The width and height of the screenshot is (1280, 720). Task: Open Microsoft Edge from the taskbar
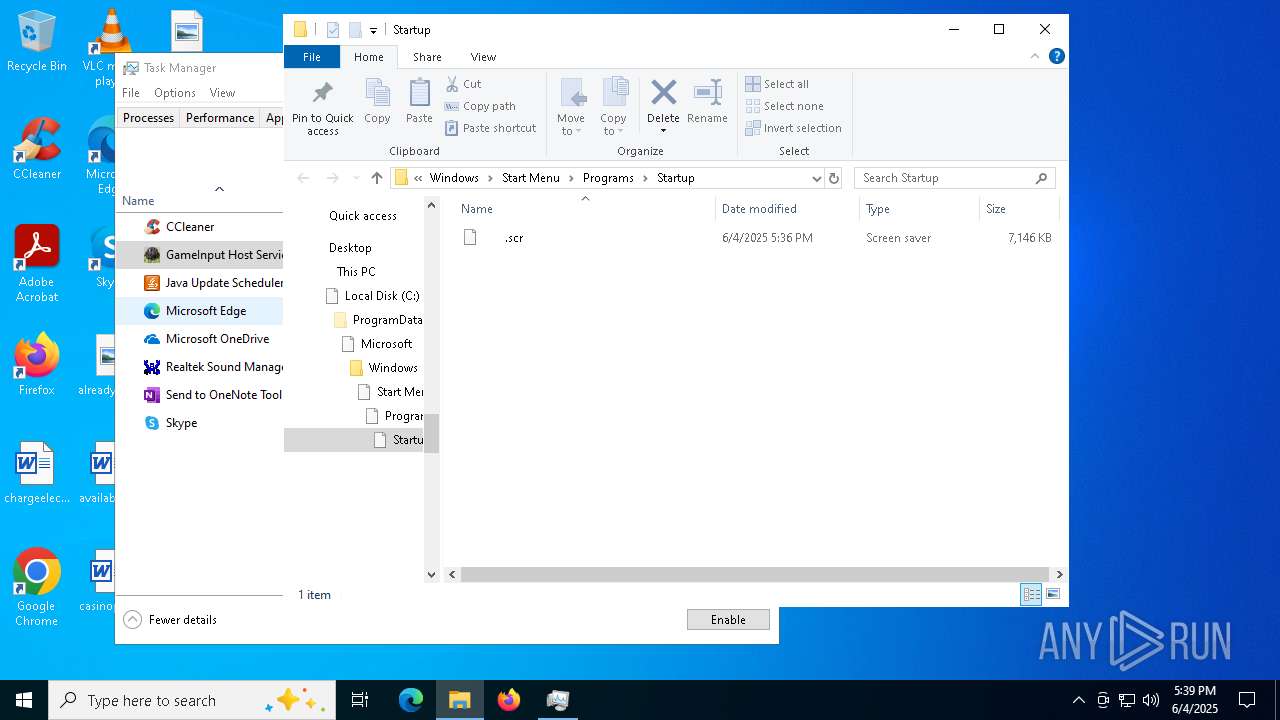click(x=411, y=700)
